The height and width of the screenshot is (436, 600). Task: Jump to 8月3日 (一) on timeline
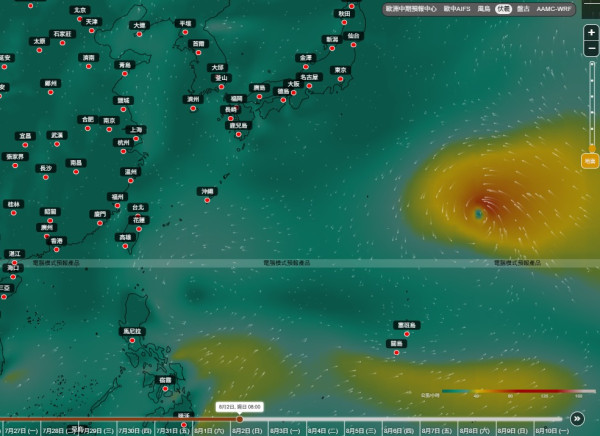click(x=285, y=431)
